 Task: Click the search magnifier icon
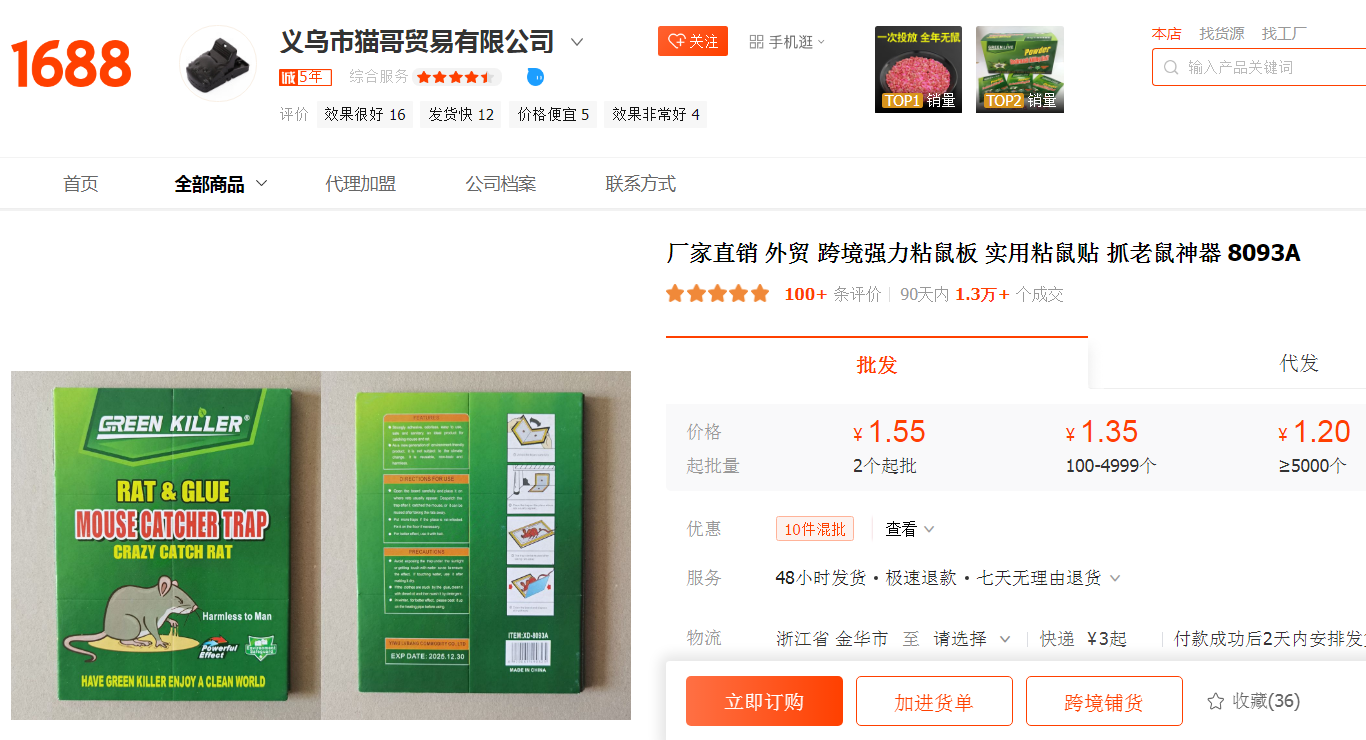(1171, 67)
